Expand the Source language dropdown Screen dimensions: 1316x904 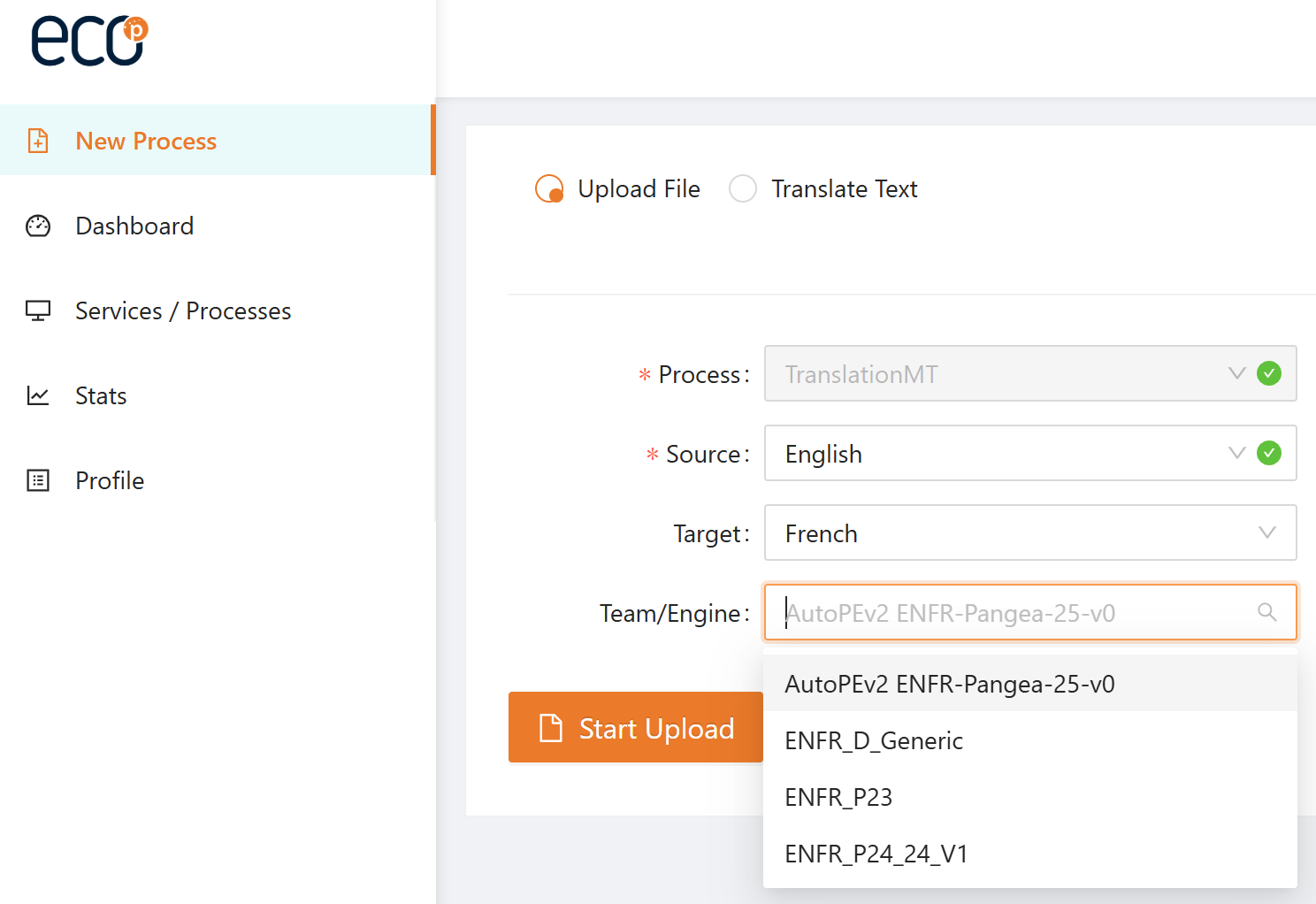pos(1008,454)
